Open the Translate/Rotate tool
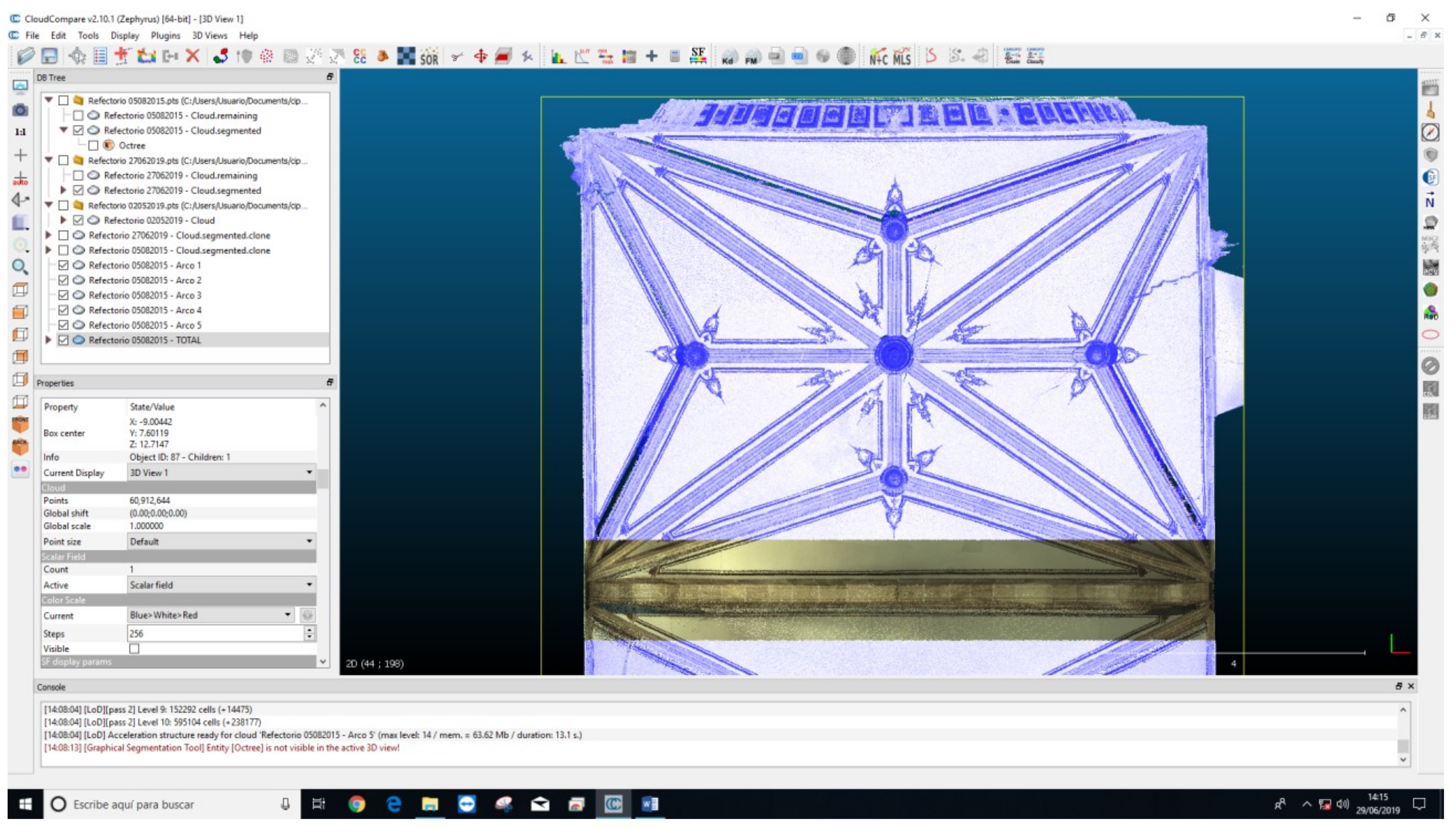 coord(481,56)
